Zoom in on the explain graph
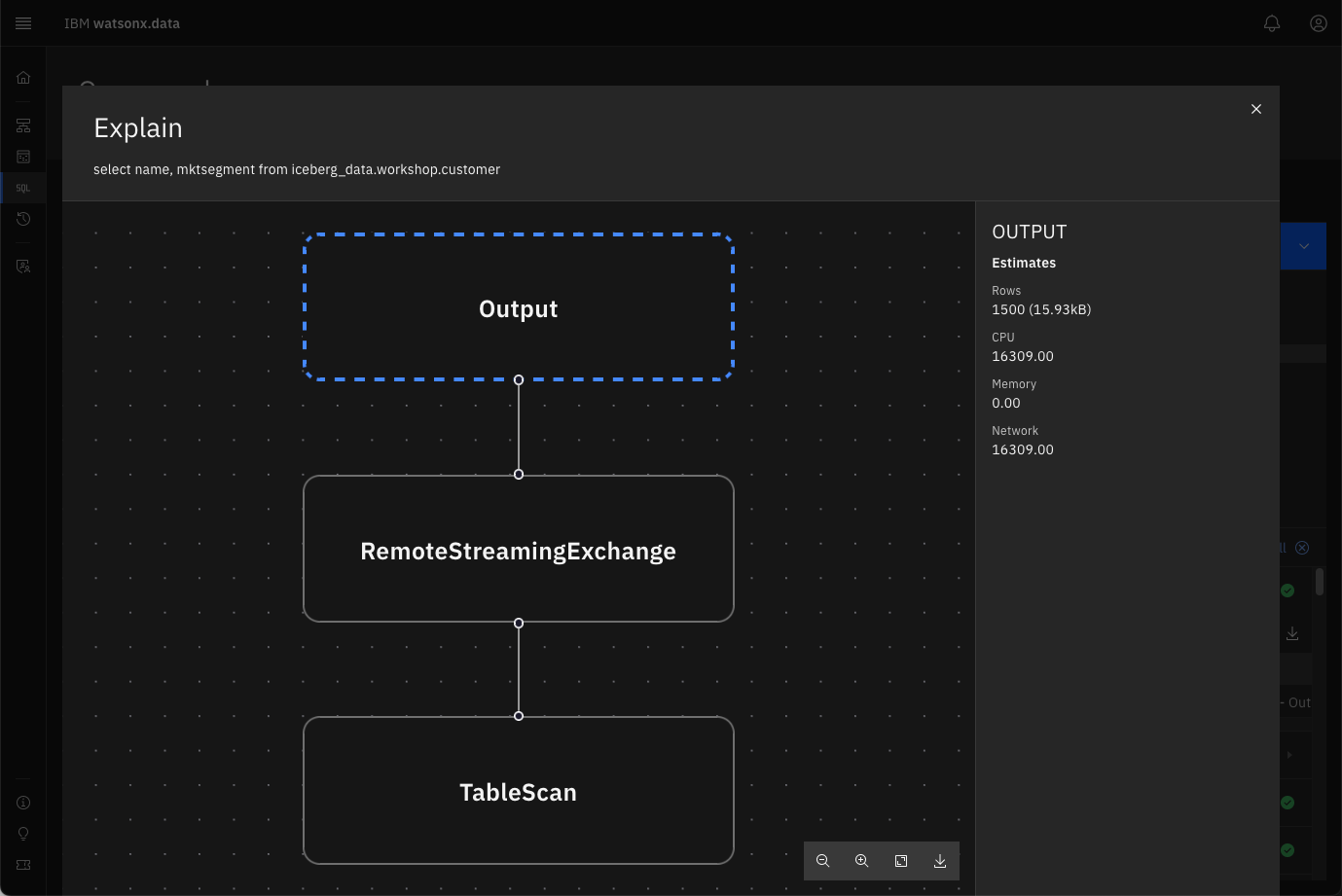The width and height of the screenshot is (1342, 896). pos(862,861)
